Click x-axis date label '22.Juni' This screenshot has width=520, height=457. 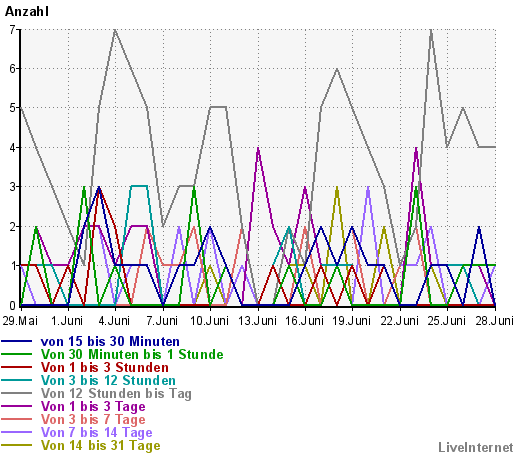click(x=399, y=321)
